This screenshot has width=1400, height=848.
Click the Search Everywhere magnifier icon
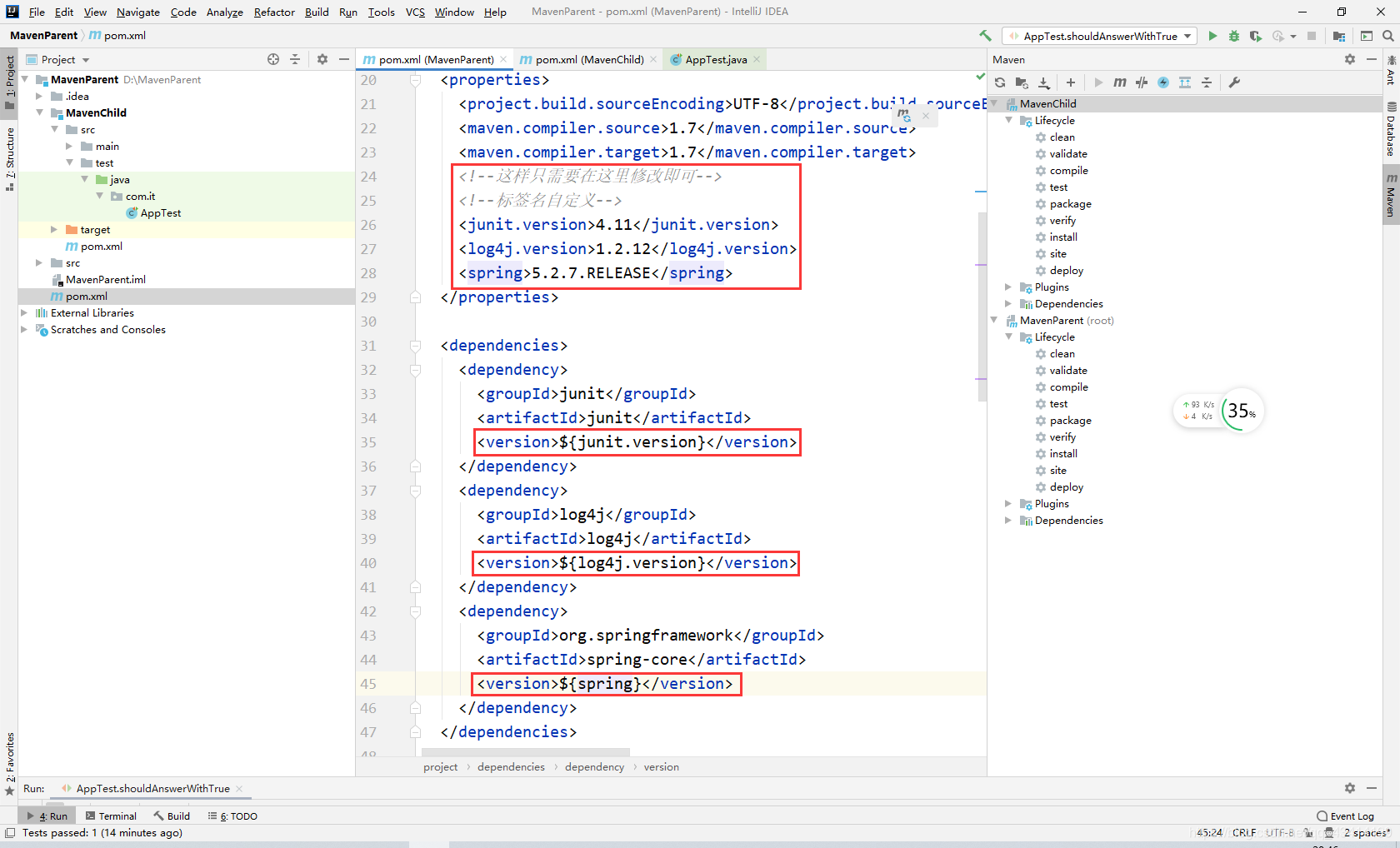[1388, 36]
